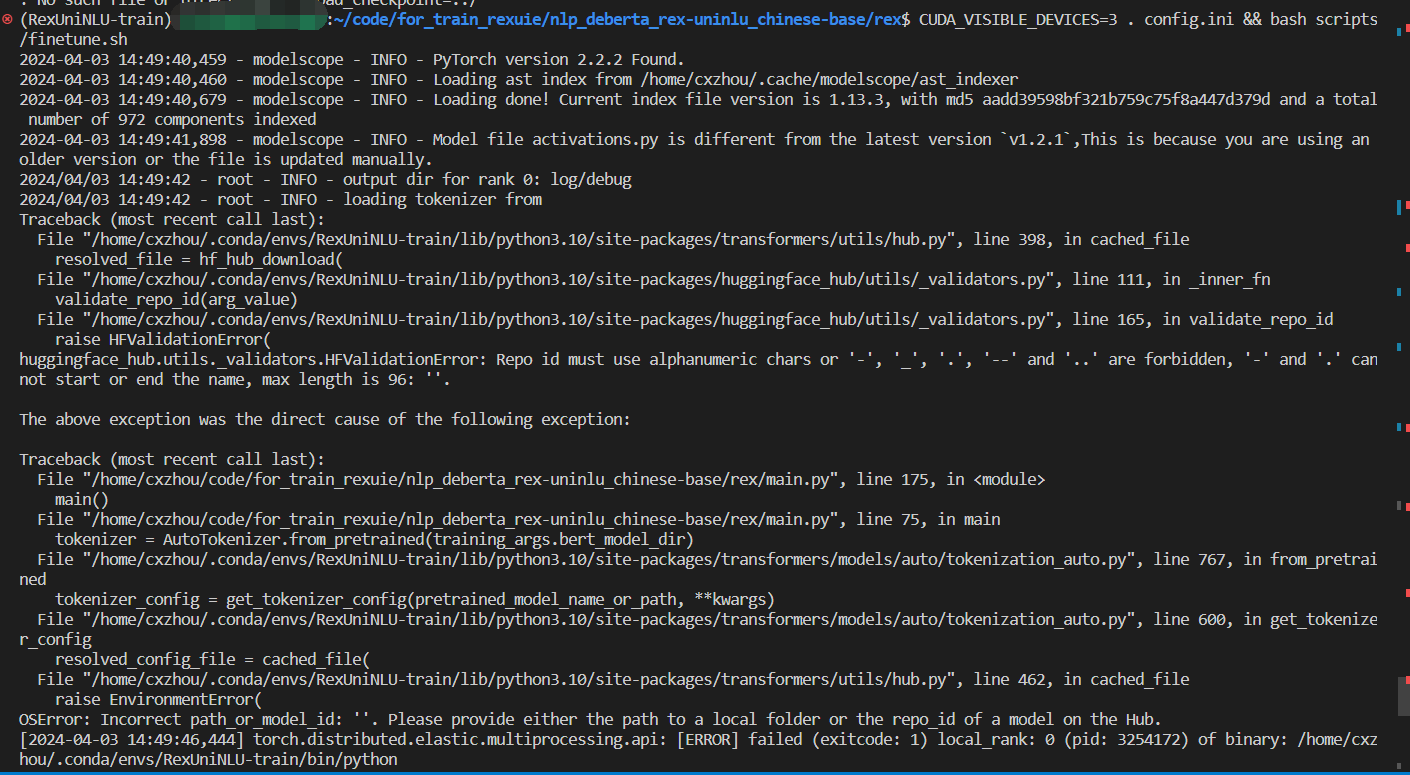Click config.ini in the command line
The width and height of the screenshot is (1410, 775).
pyautogui.click(x=1190, y=20)
